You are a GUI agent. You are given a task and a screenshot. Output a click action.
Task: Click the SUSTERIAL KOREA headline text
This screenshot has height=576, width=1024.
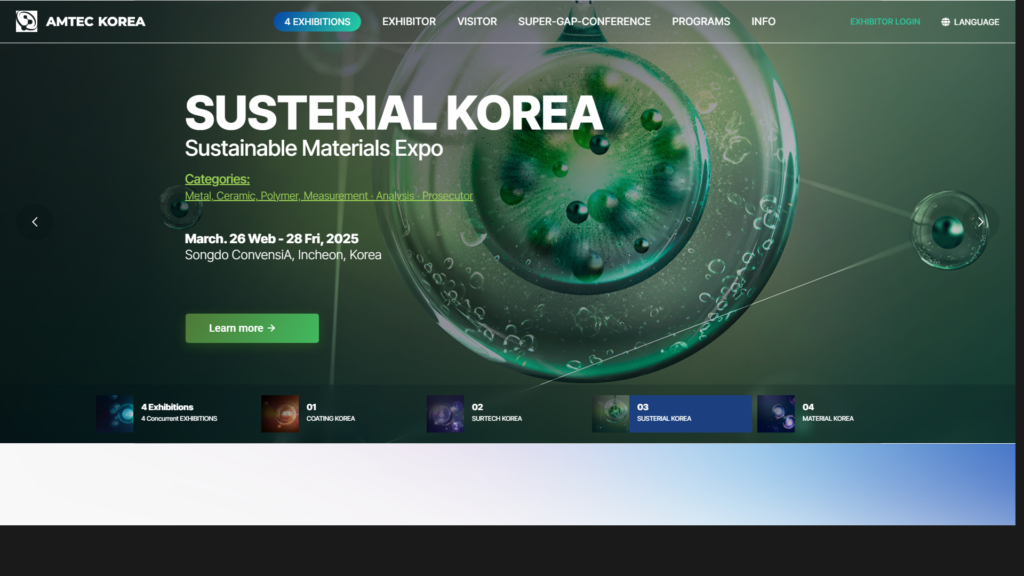pyautogui.click(x=393, y=112)
